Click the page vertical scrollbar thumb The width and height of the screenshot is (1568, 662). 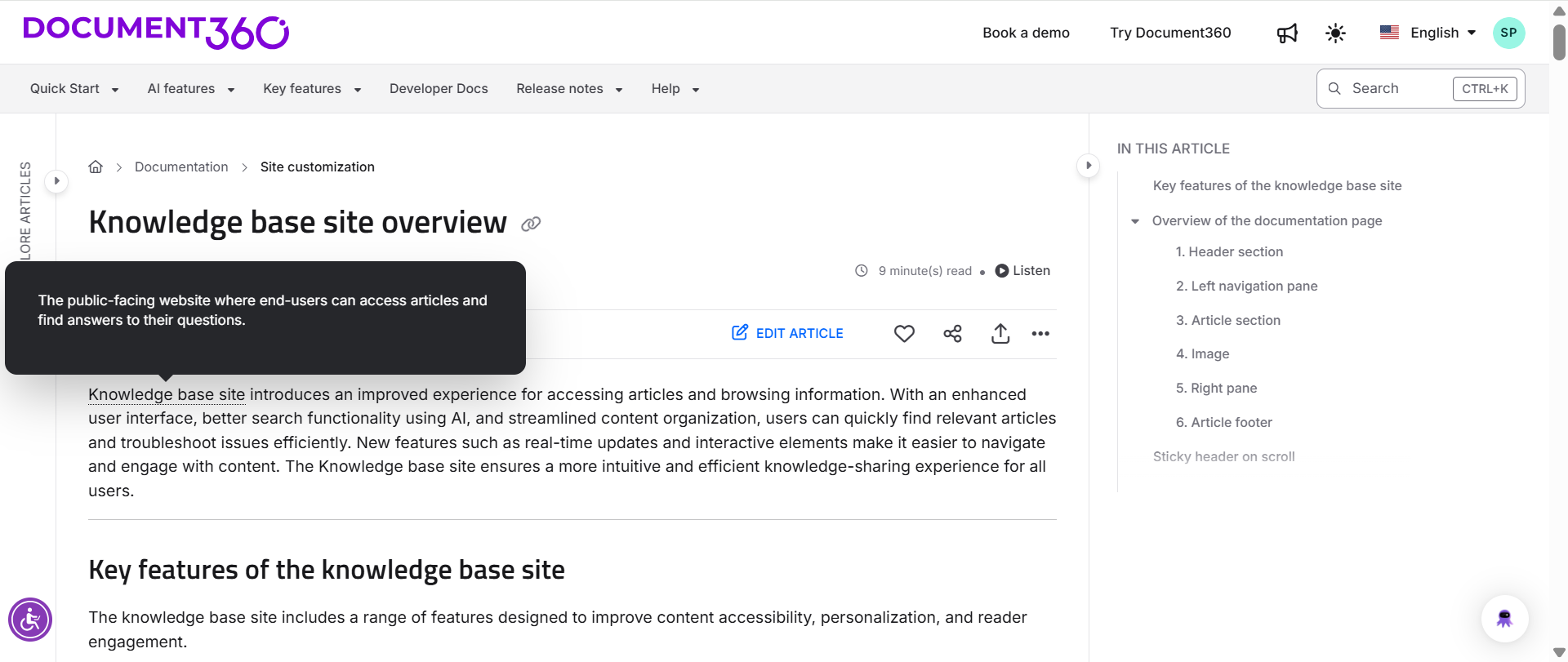[1559, 42]
